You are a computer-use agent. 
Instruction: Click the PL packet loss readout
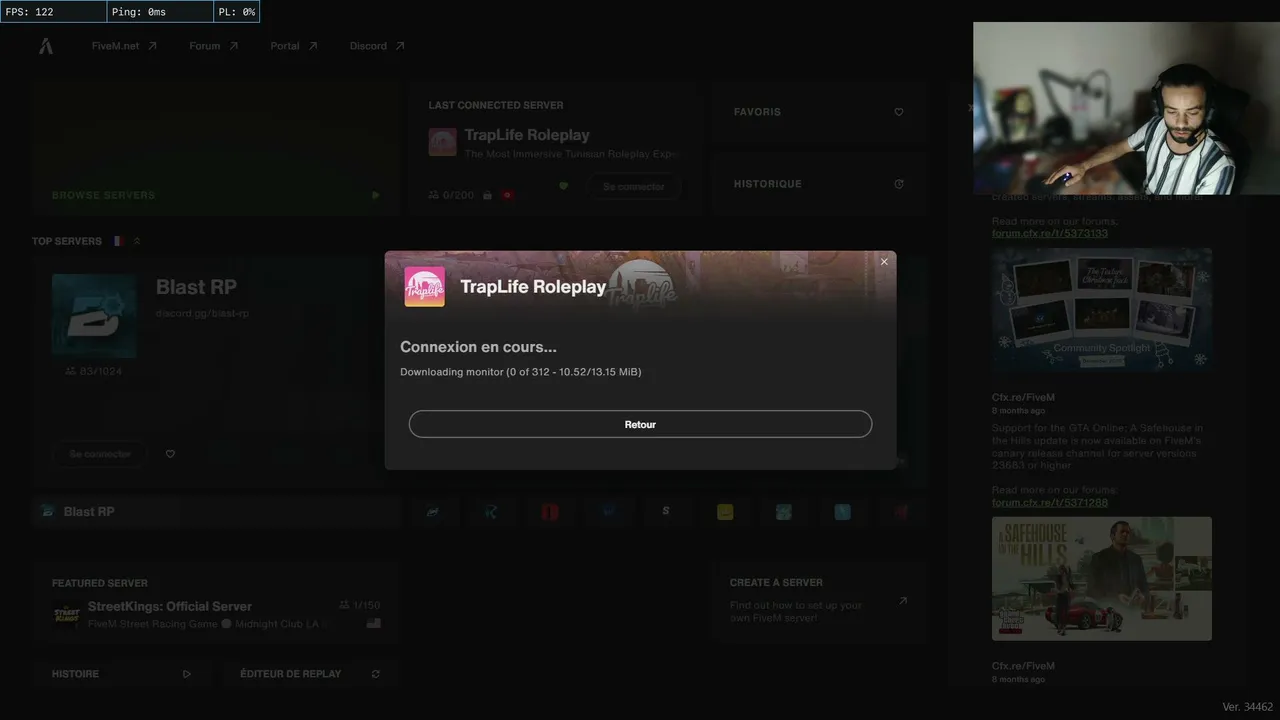237,12
